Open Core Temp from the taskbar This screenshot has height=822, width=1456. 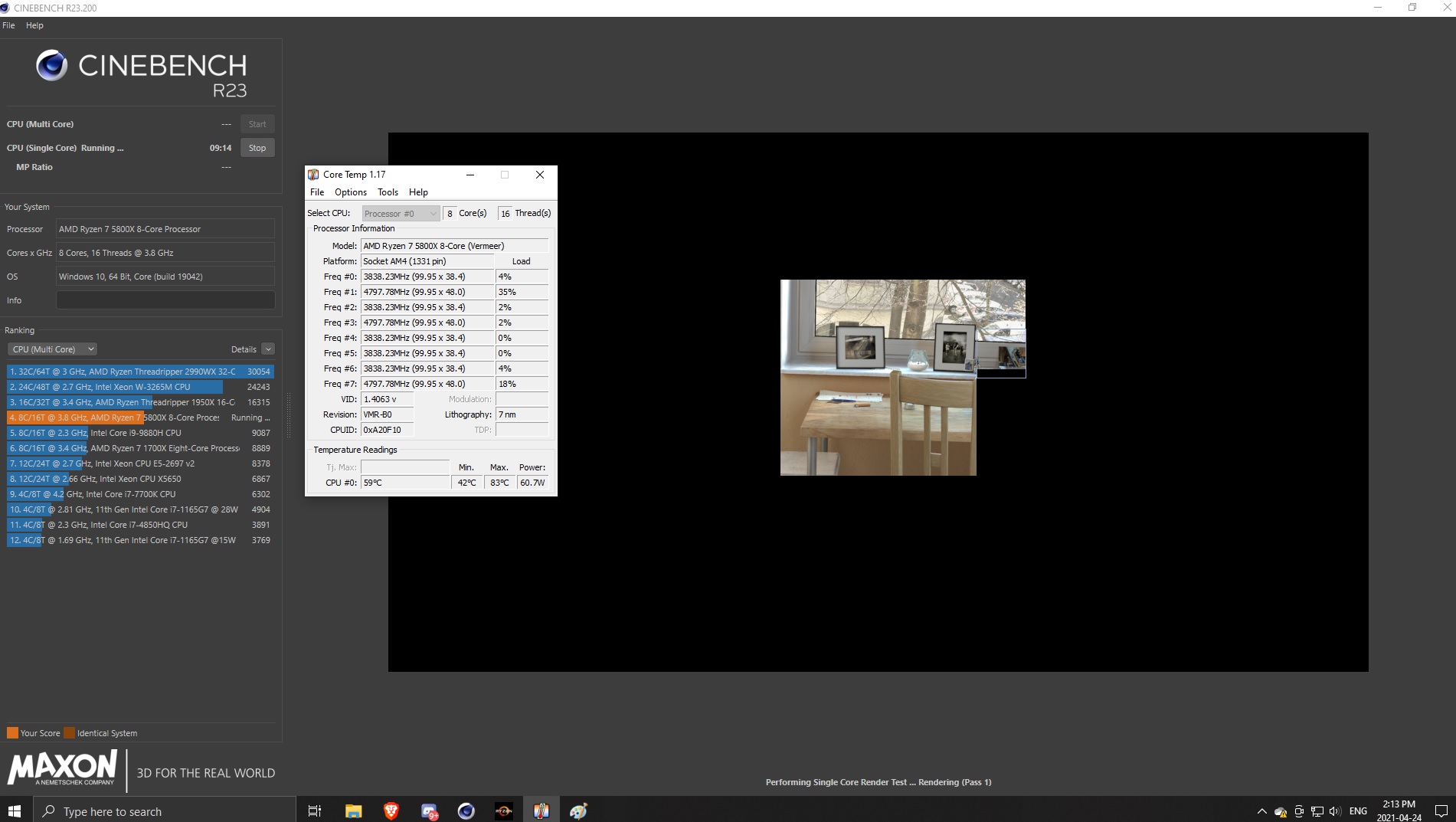pyautogui.click(x=542, y=811)
